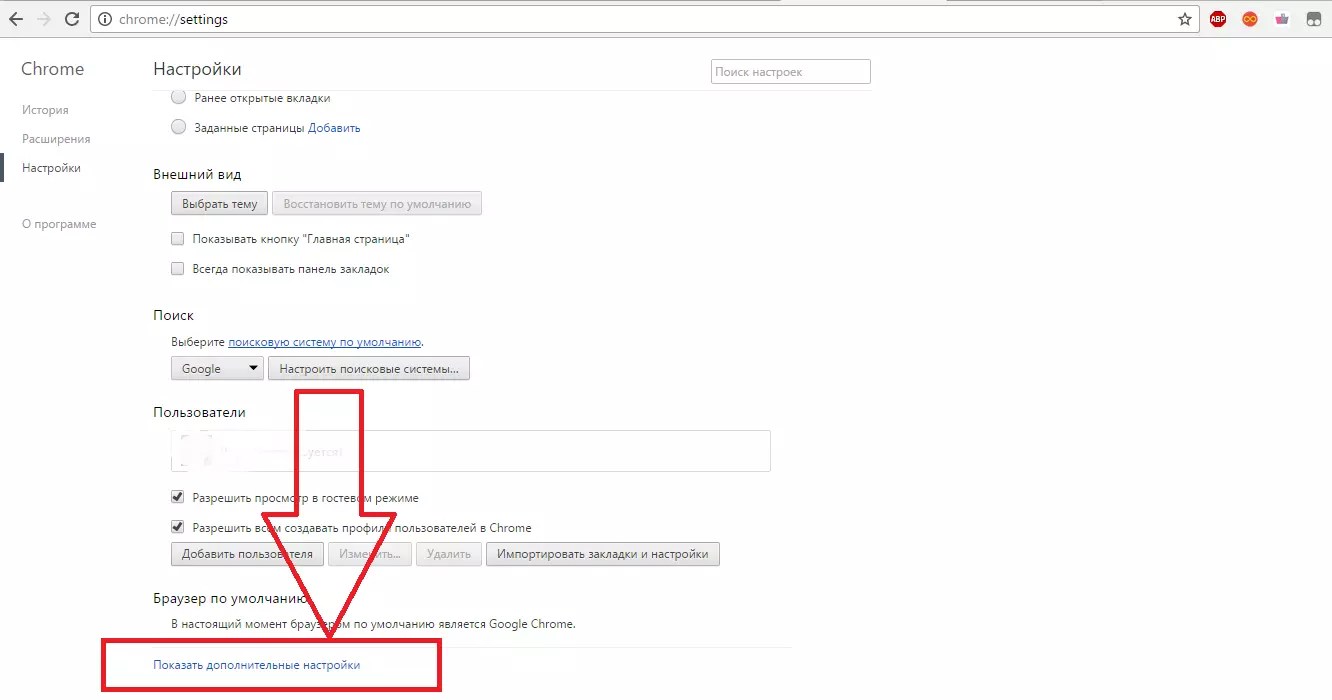Viewport: 1332px width, 700px height.
Task: Bookmark this page with the star icon
Action: click(1185, 19)
